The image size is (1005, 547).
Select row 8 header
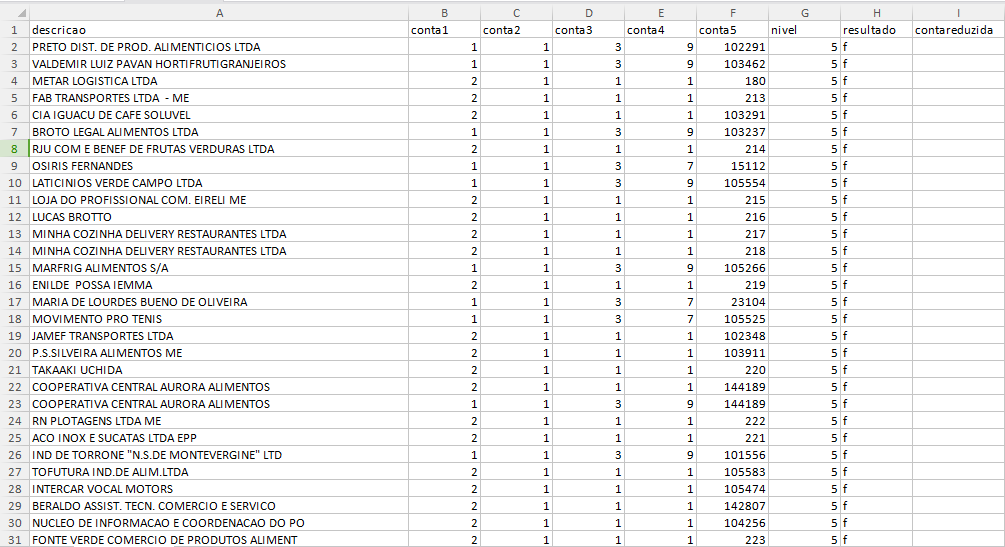point(14,149)
